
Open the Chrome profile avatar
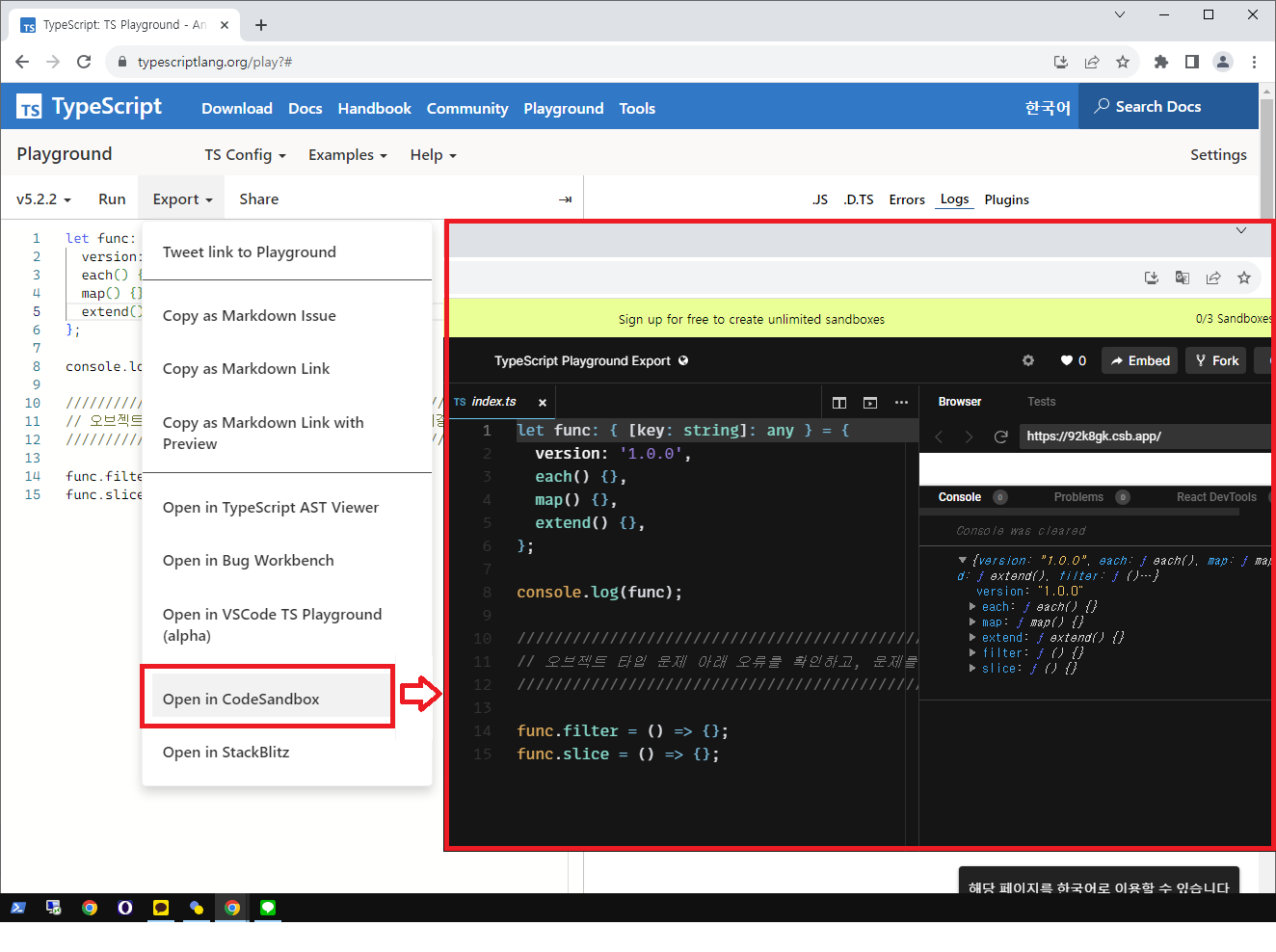tap(1223, 62)
